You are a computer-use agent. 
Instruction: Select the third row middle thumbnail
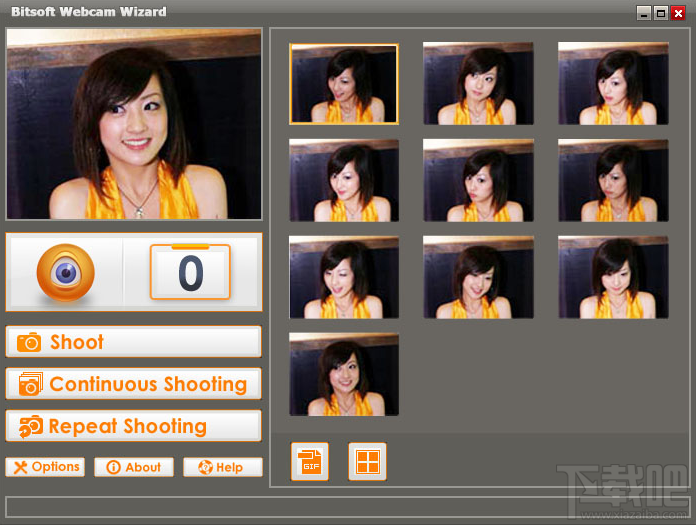[x=478, y=277]
